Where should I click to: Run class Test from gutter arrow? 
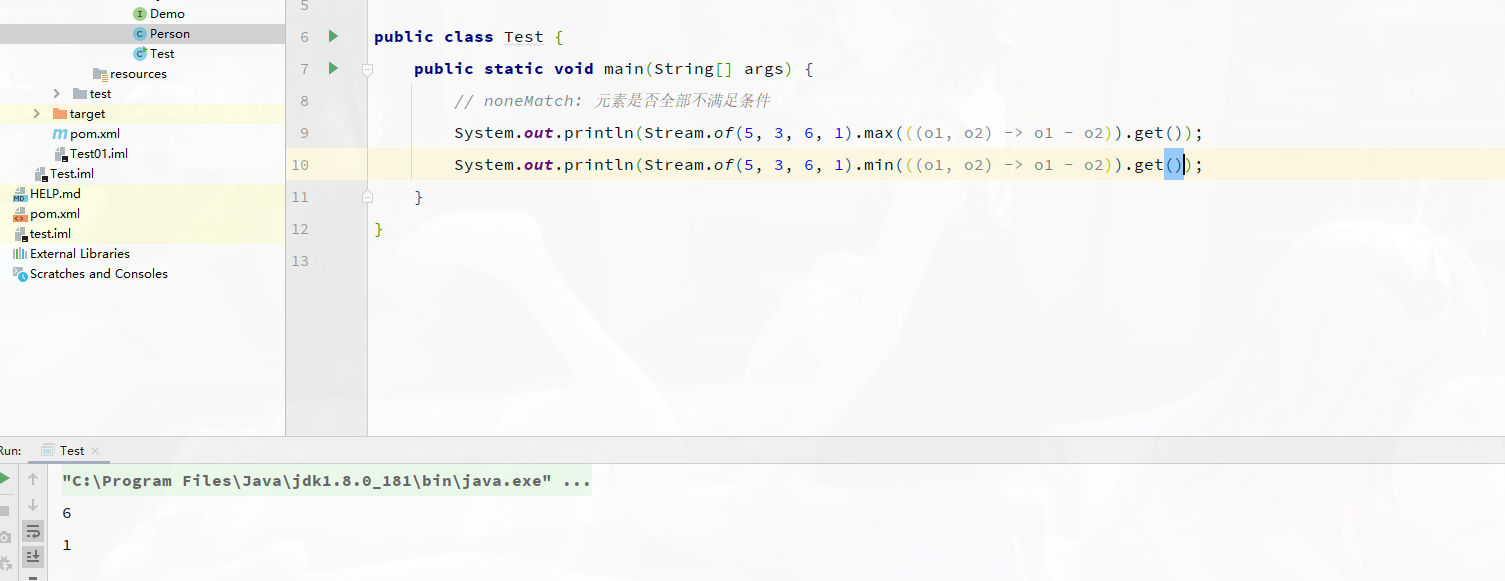(333, 36)
